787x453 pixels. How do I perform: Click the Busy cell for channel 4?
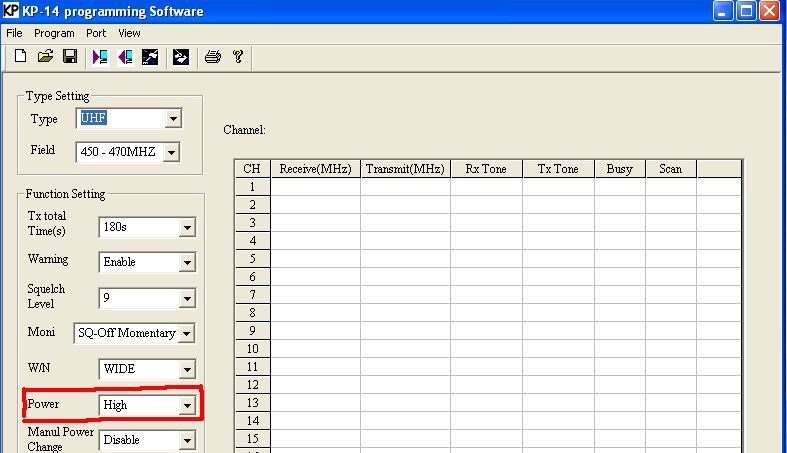point(620,241)
